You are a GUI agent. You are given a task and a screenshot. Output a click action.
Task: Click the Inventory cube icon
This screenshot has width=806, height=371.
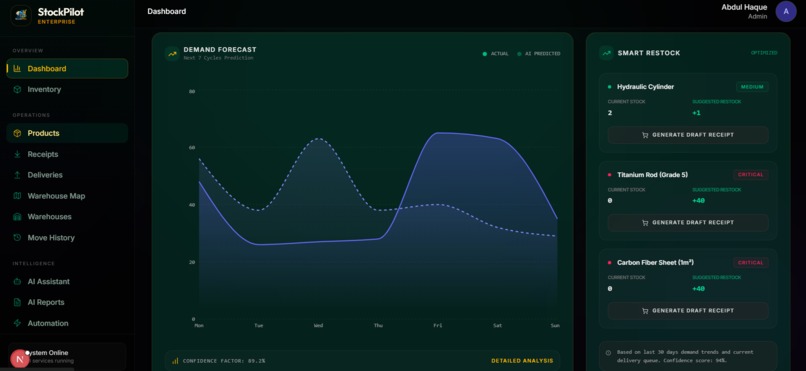click(17, 89)
